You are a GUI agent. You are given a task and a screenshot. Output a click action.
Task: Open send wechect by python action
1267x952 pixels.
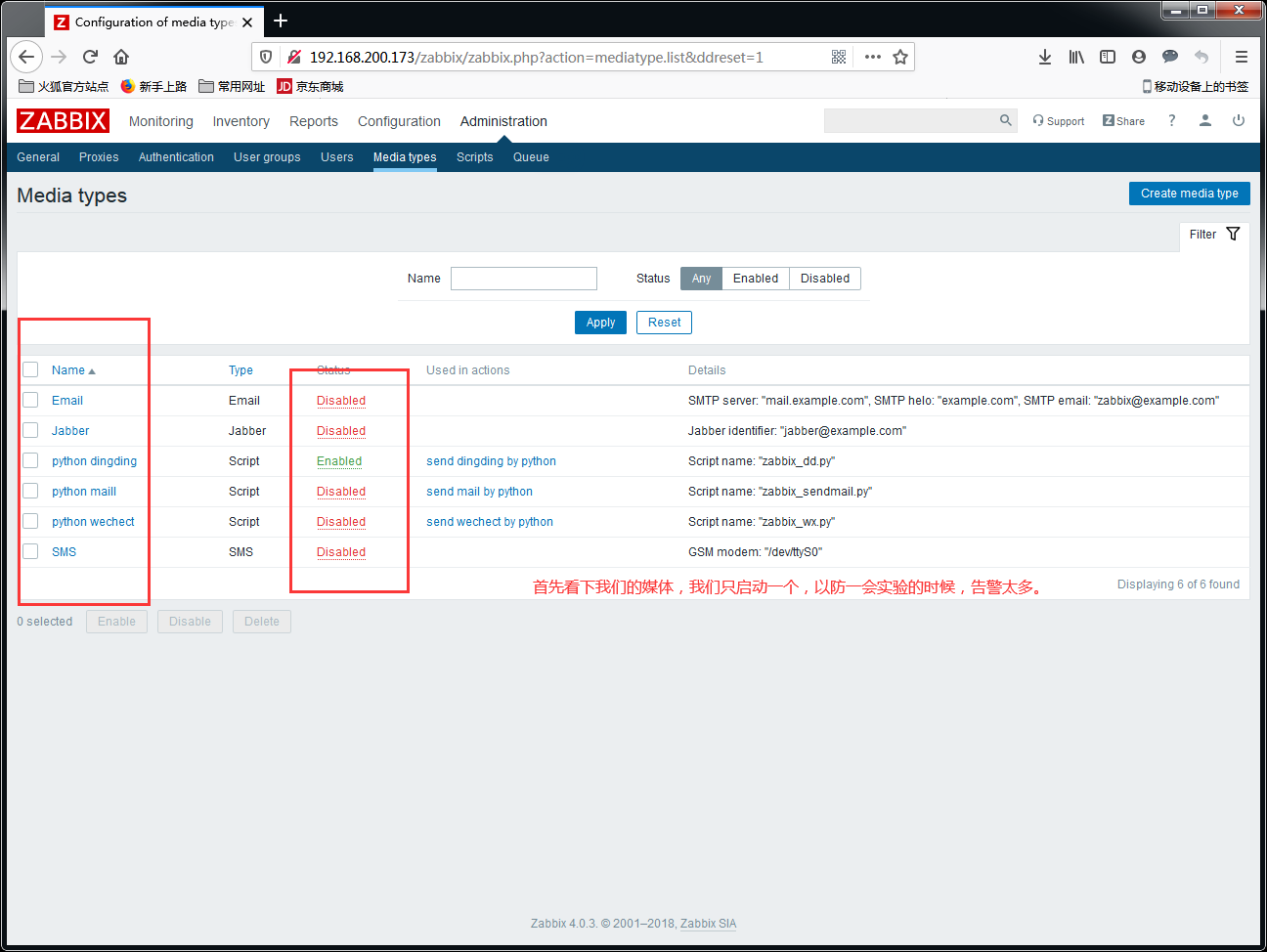click(490, 522)
